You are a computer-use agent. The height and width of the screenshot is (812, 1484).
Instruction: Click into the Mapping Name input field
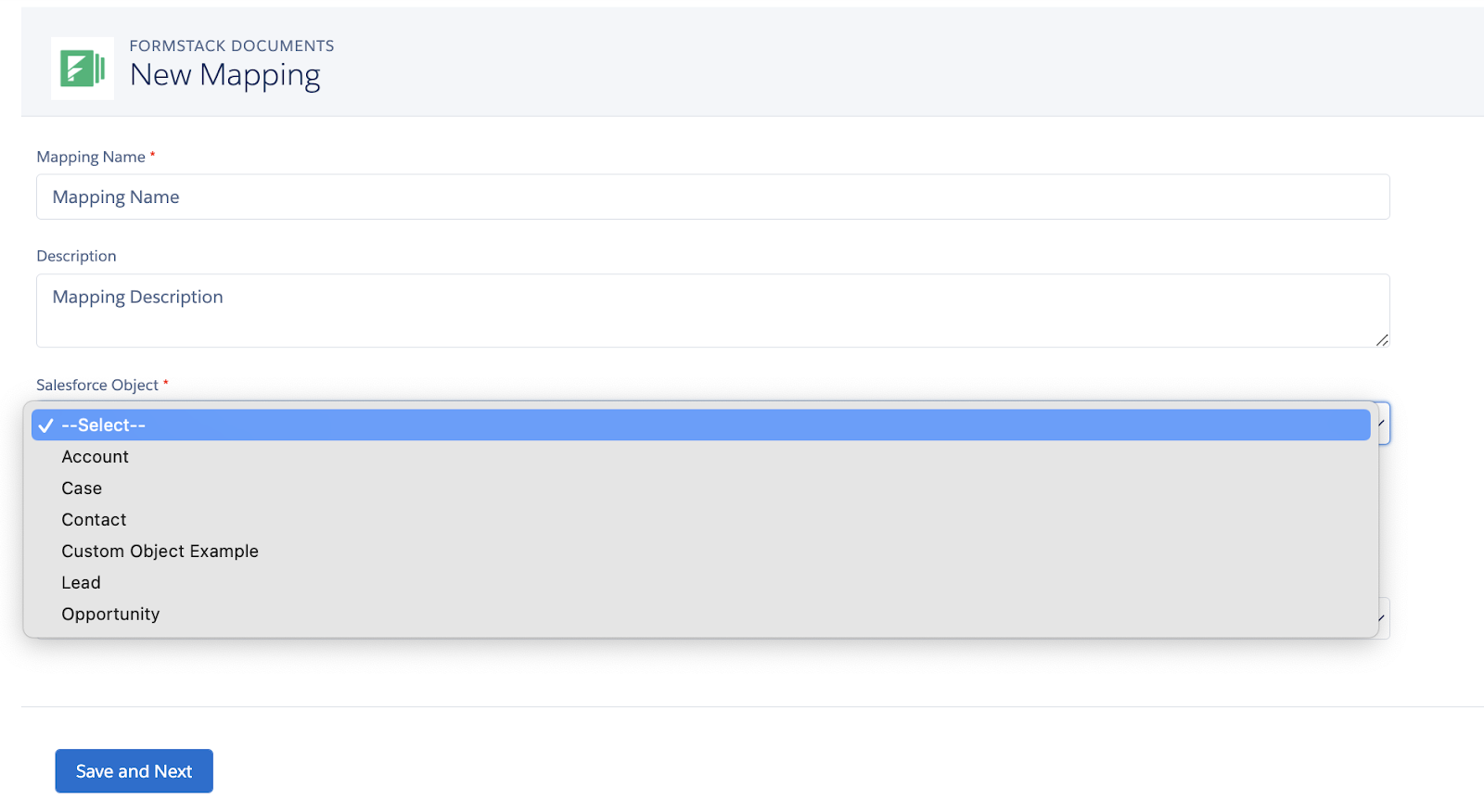[712, 197]
